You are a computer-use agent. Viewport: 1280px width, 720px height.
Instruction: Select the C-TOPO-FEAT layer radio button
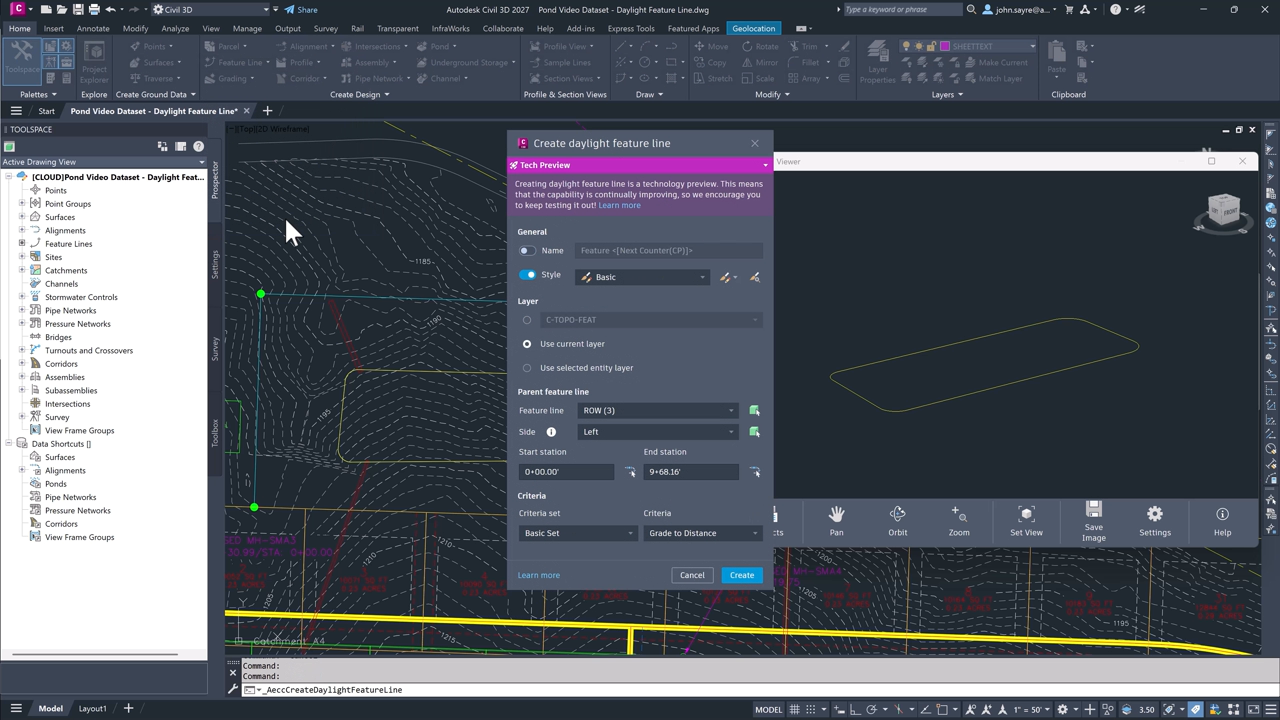point(527,320)
